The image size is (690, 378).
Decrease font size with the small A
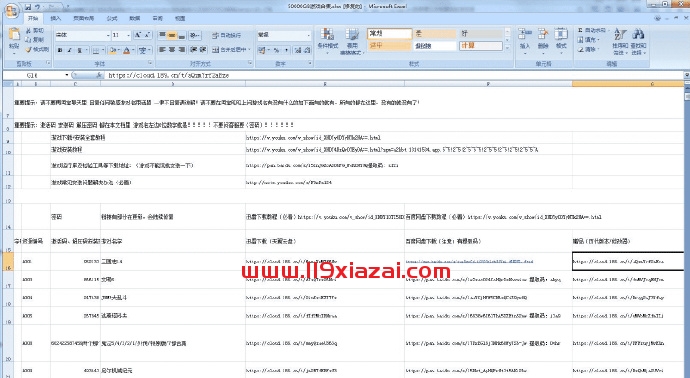(147, 35)
